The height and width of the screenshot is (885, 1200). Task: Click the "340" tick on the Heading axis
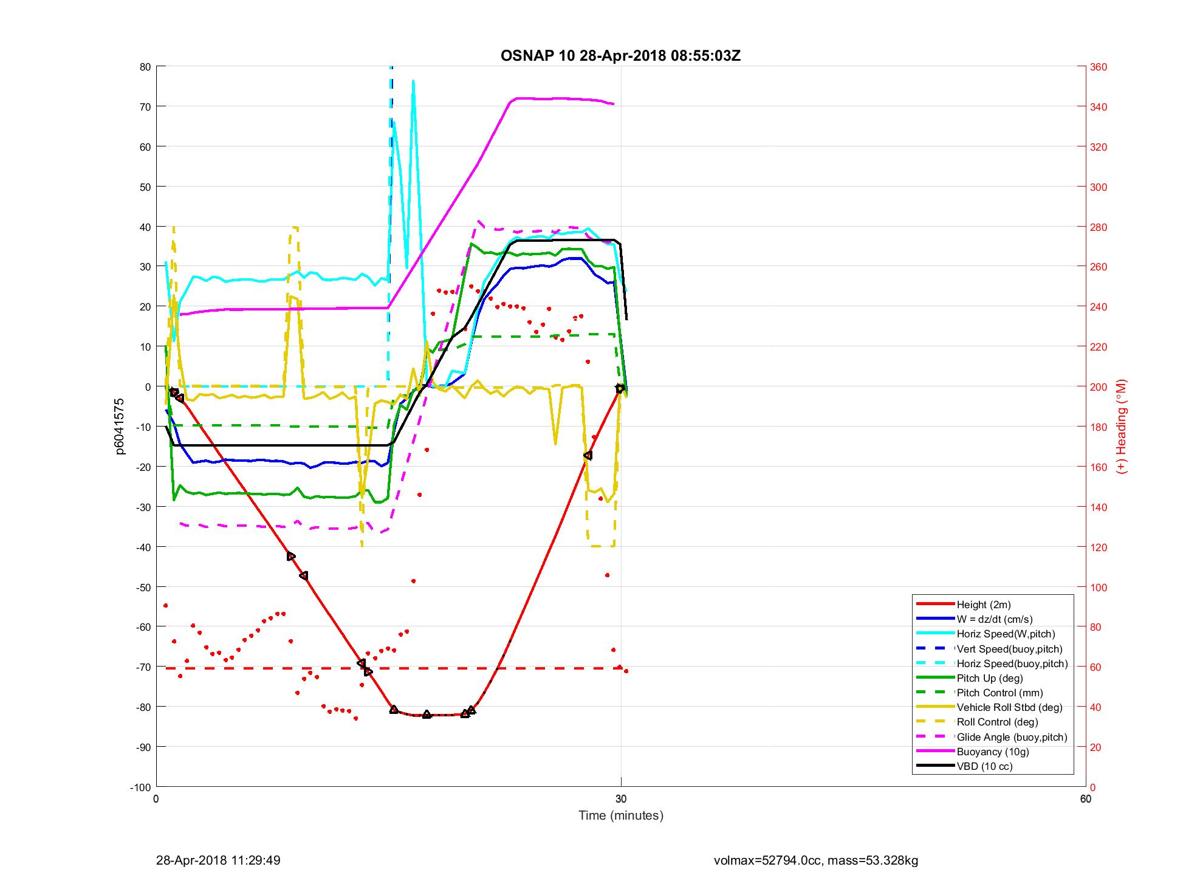click(1100, 107)
